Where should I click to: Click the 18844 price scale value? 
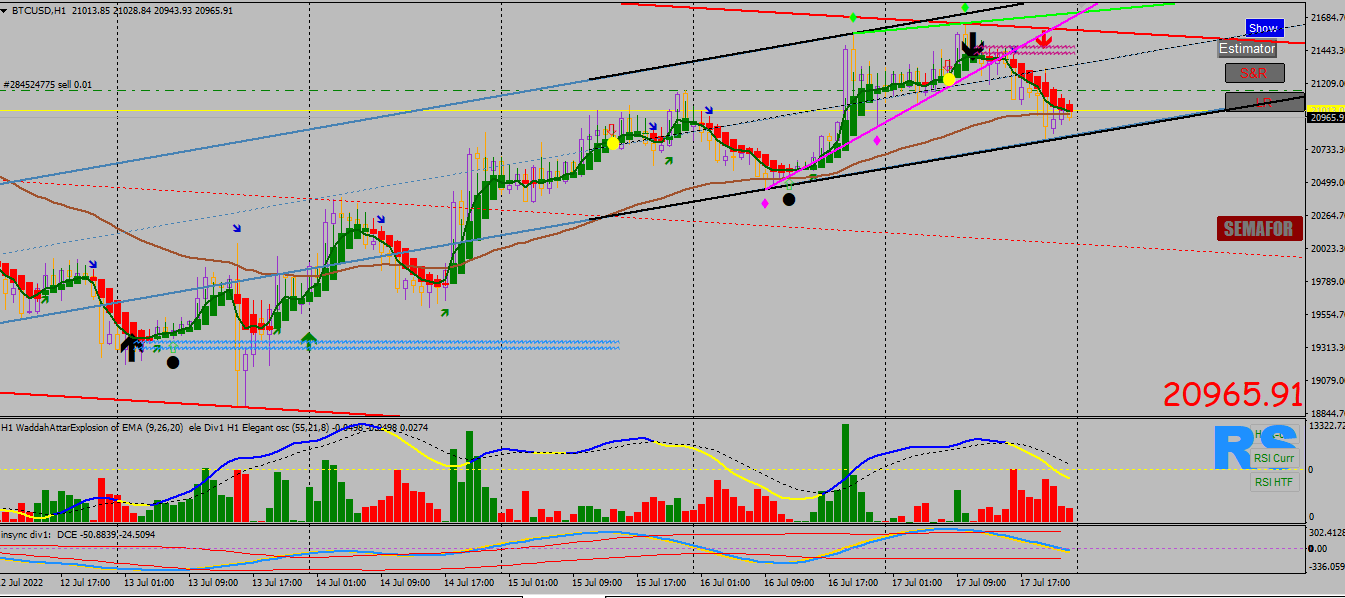[1327, 413]
